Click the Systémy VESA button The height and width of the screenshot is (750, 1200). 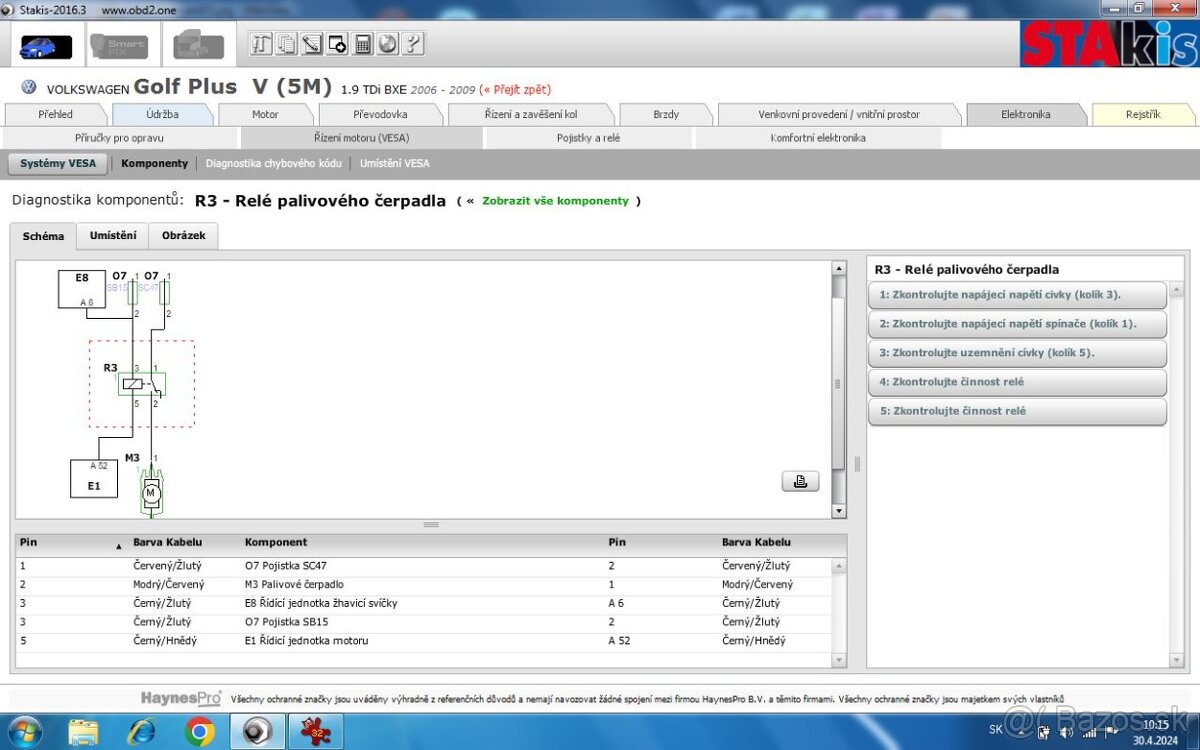(59, 163)
